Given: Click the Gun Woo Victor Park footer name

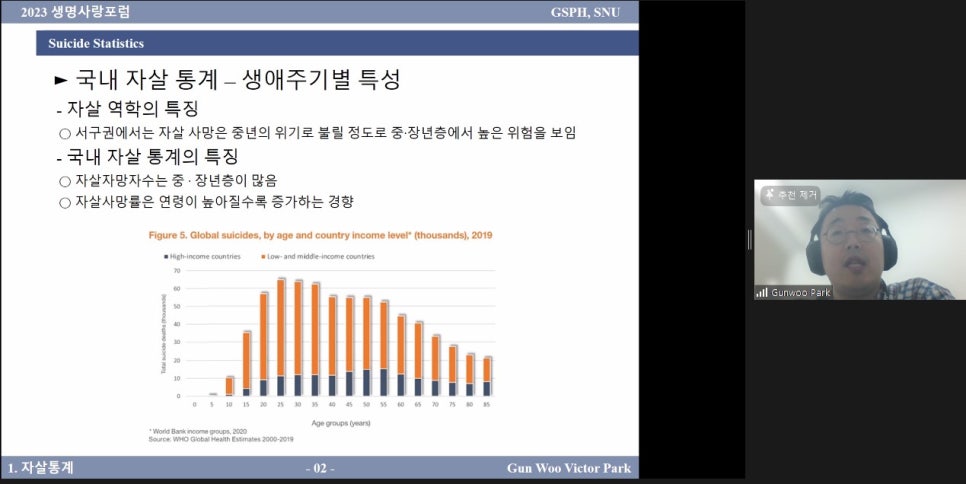Looking at the screenshot, I should (568, 469).
